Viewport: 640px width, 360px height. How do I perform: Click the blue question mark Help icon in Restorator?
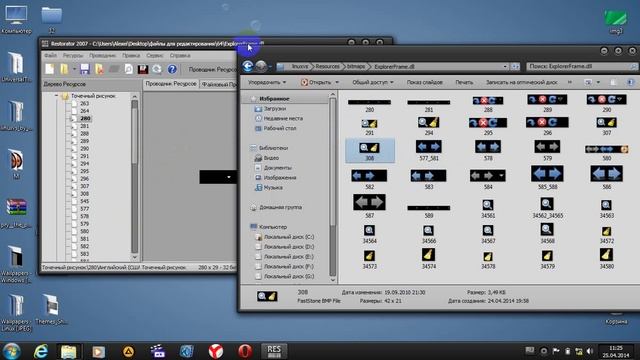(172, 69)
